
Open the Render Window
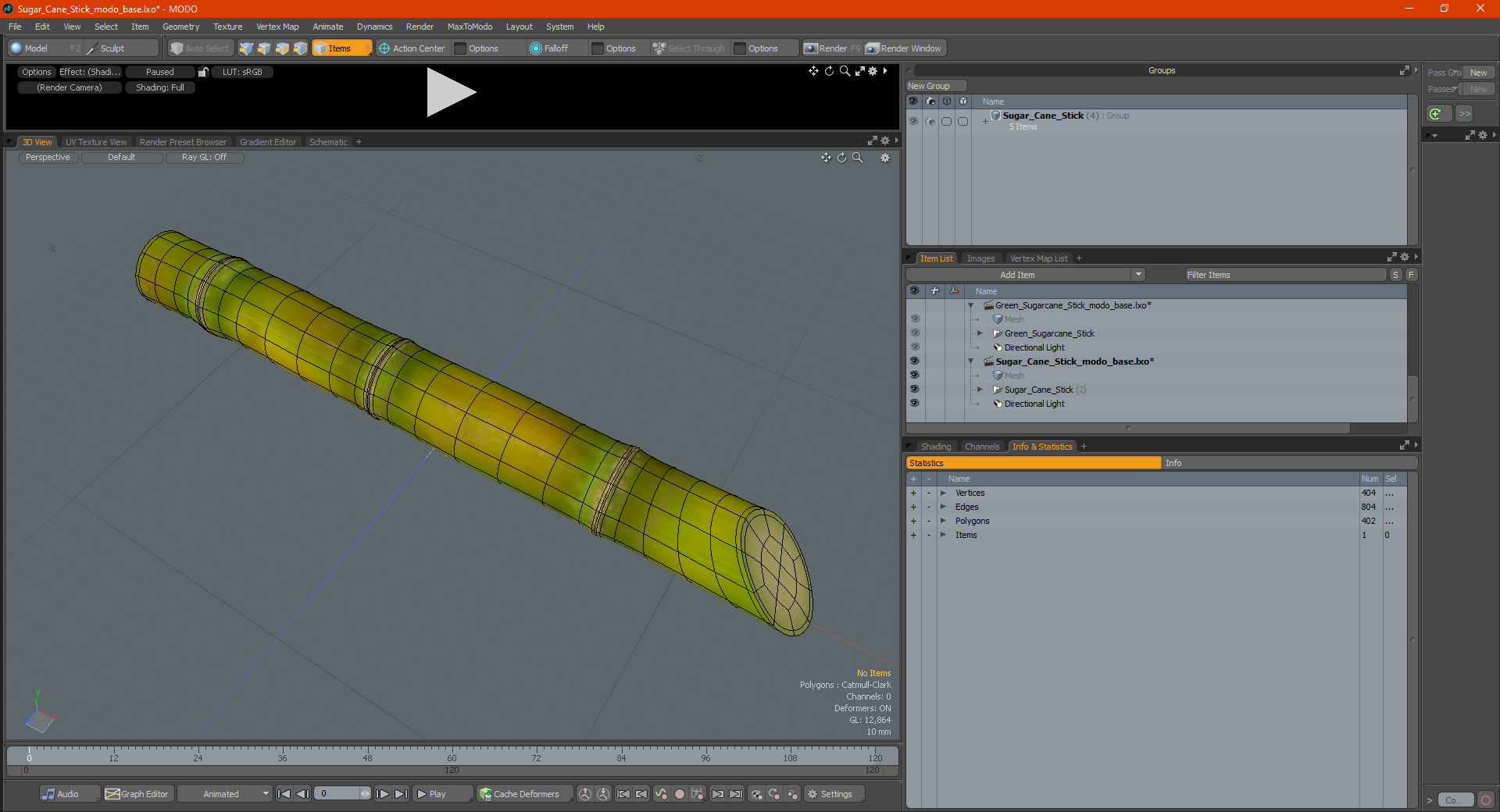pyautogui.click(x=905, y=48)
